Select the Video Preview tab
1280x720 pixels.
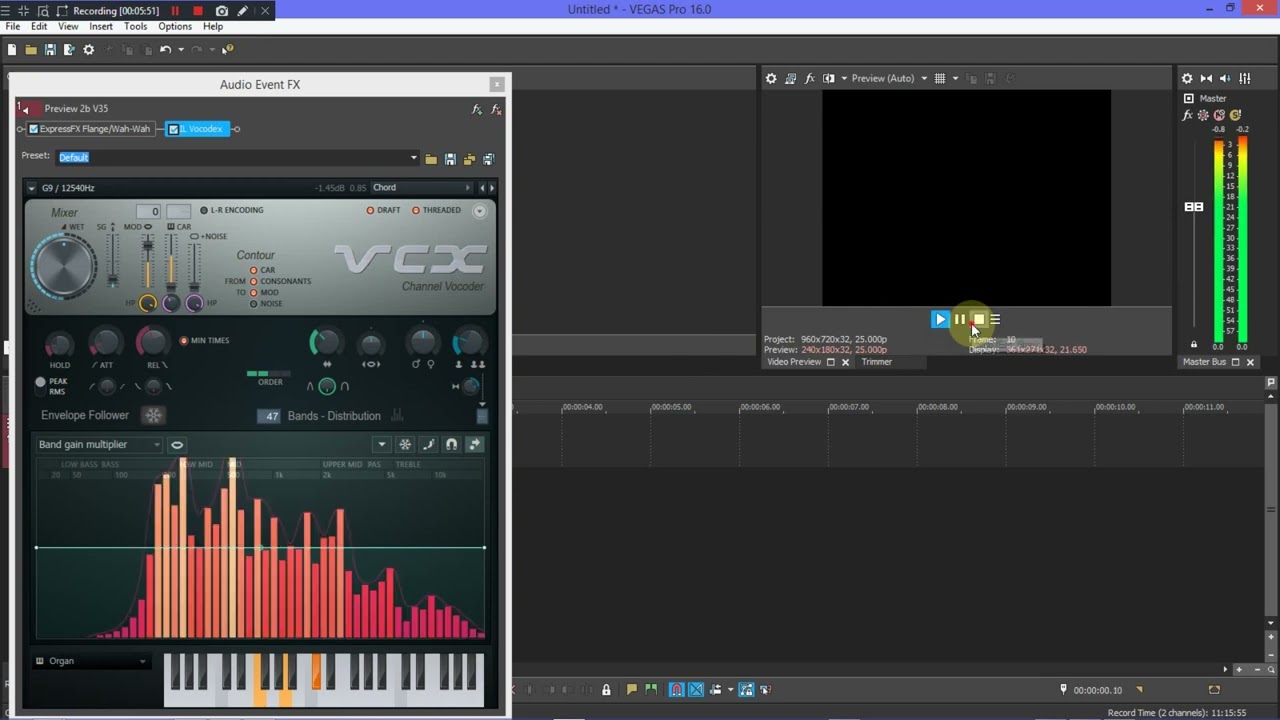coord(794,362)
